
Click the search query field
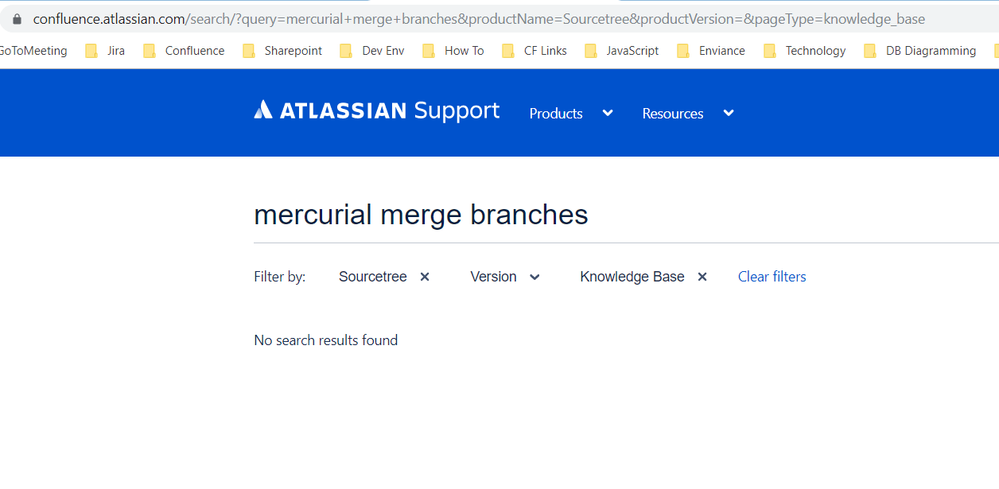point(626,215)
